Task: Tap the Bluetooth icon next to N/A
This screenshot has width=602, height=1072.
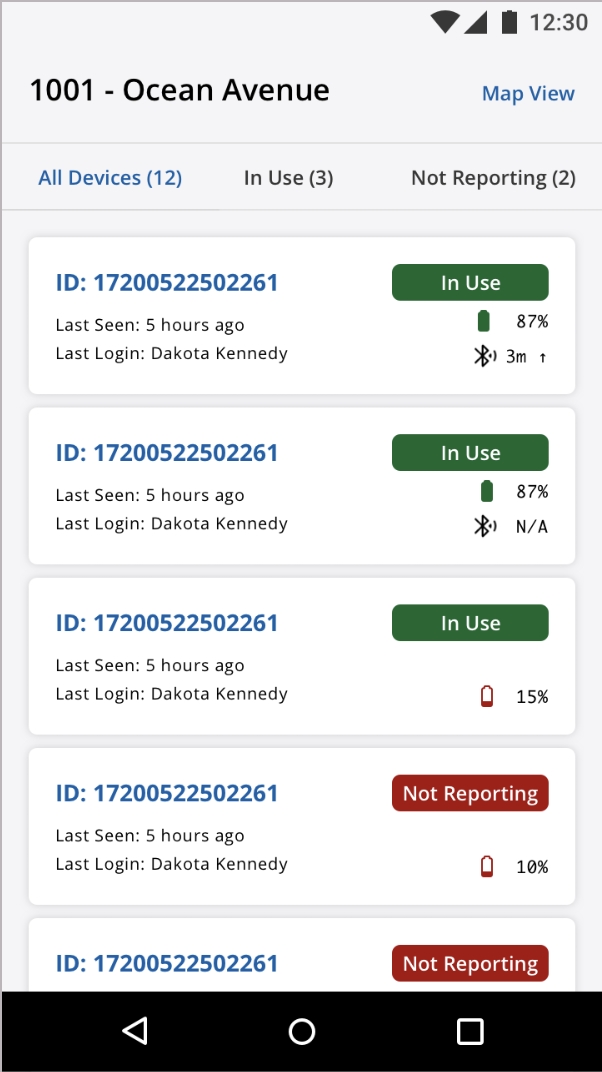Action: pos(484,526)
